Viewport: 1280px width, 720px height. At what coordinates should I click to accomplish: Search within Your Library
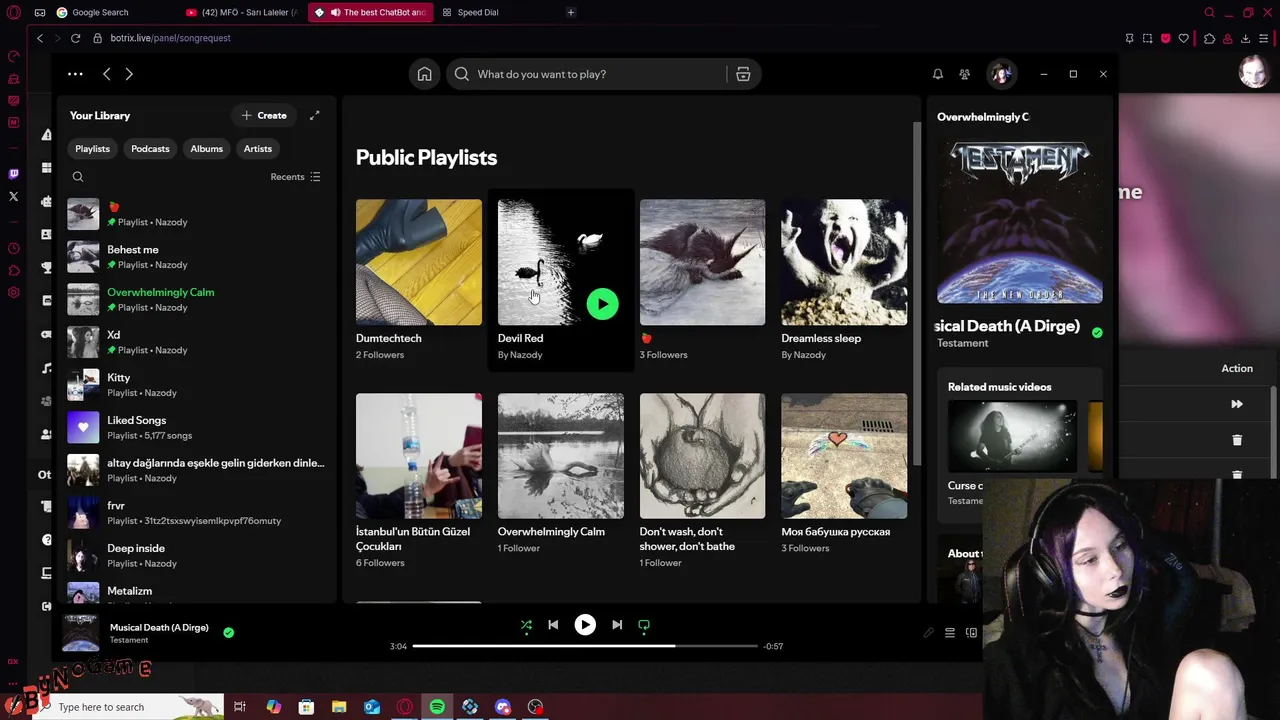[78, 177]
